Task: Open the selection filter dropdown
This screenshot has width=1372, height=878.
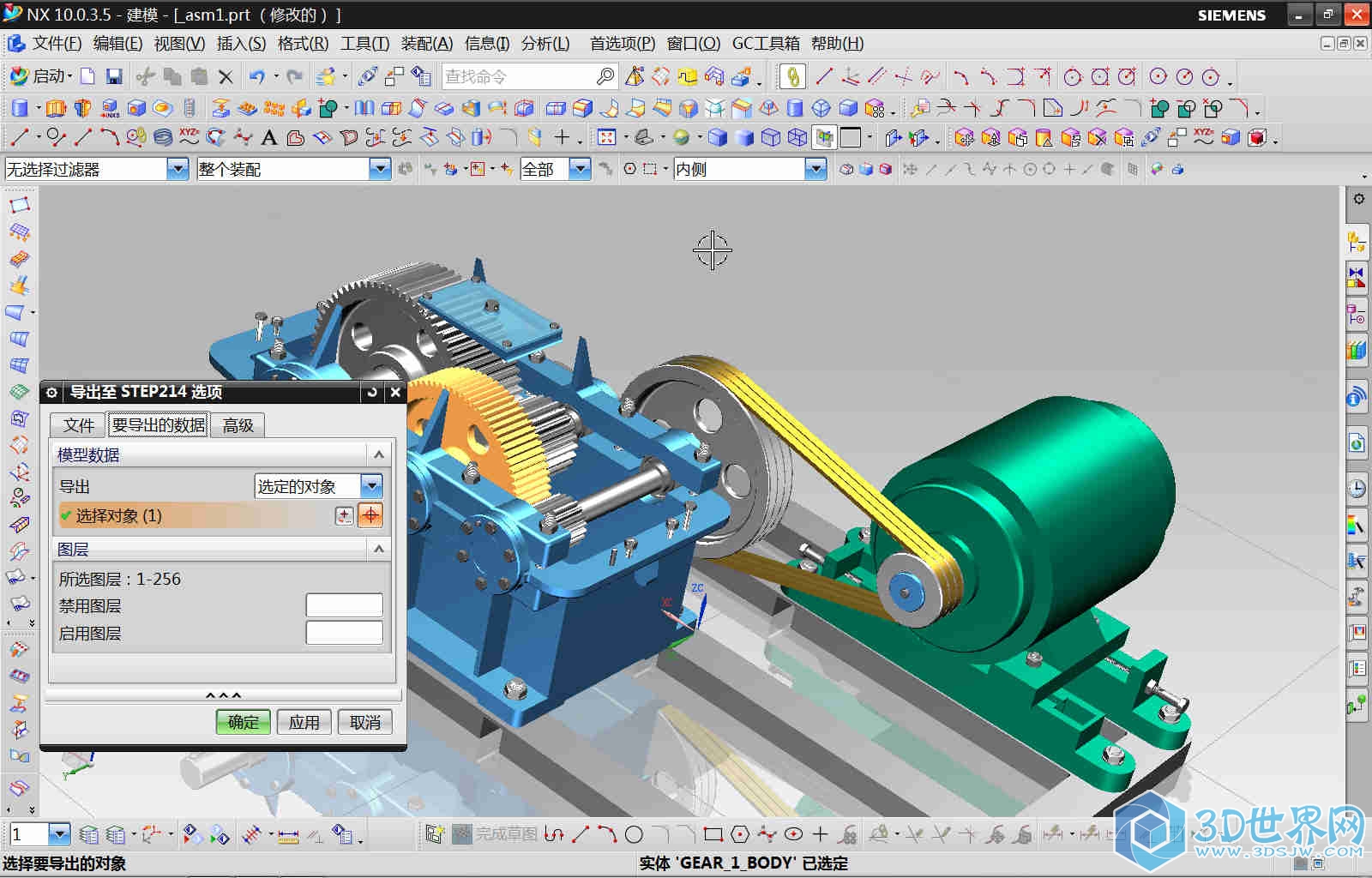Action: click(x=178, y=169)
